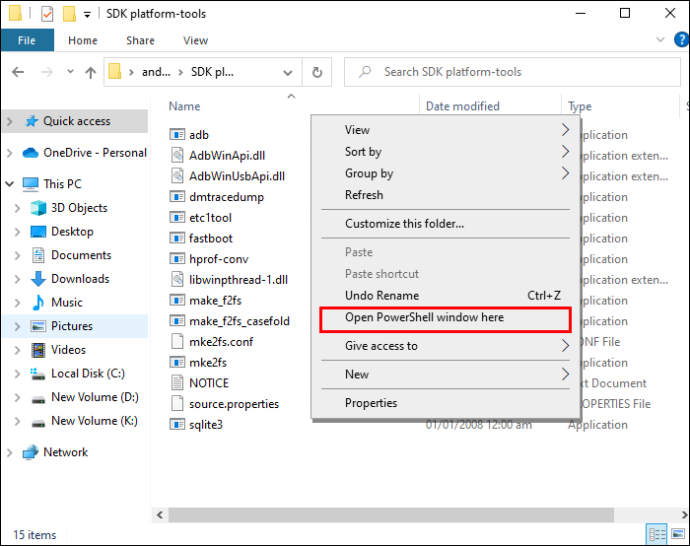Open the Group by submenu
The width and height of the screenshot is (690, 546).
coord(445,173)
